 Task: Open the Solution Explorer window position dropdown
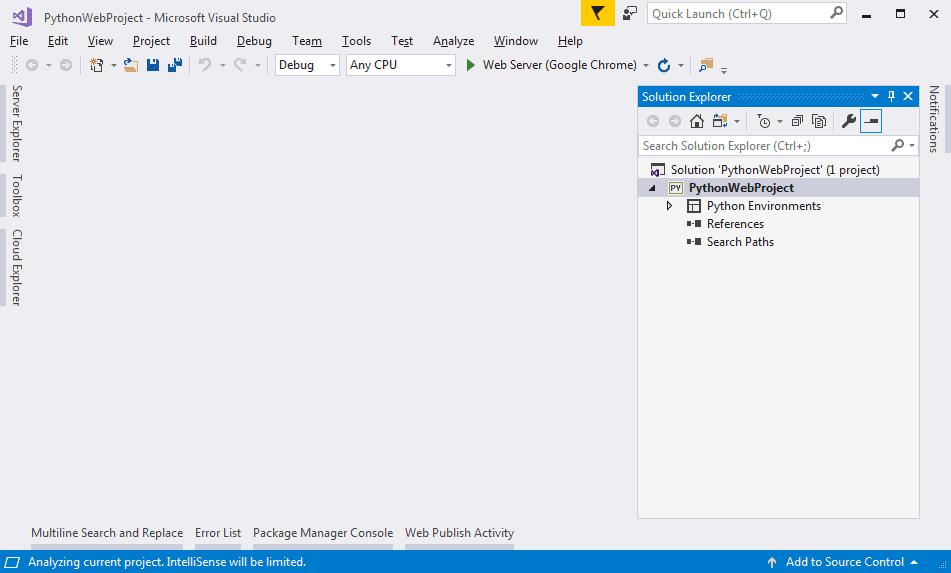tap(875, 96)
